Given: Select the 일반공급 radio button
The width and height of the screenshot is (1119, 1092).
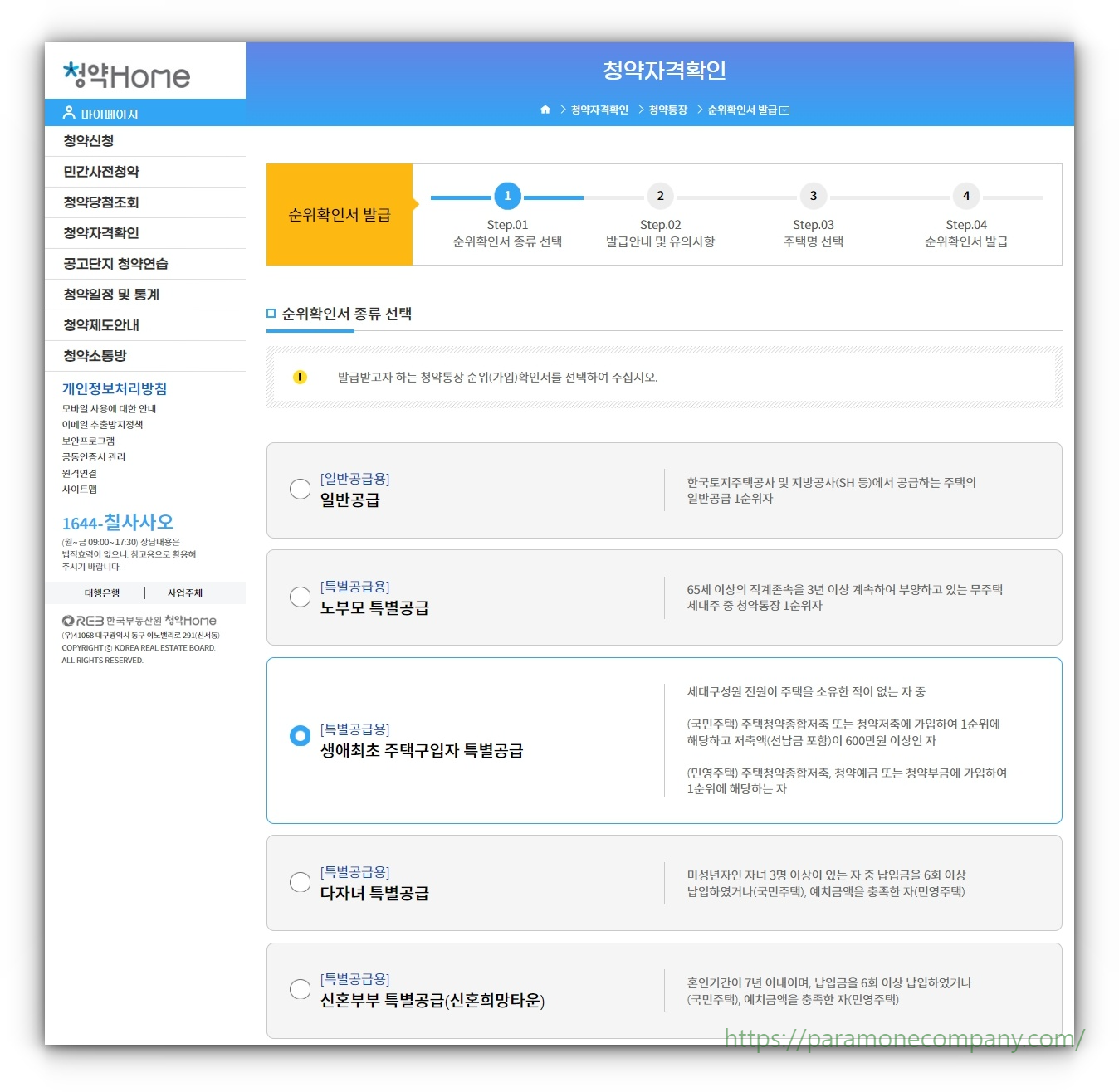Looking at the screenshot, I should click(300, 490).
